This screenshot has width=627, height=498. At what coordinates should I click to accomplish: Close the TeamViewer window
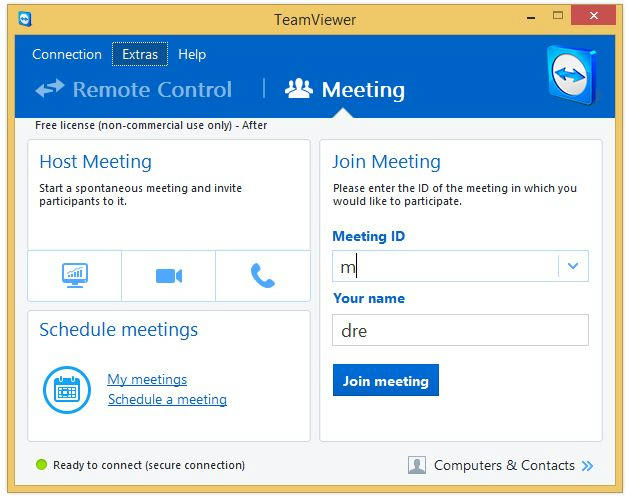(593, 16)
